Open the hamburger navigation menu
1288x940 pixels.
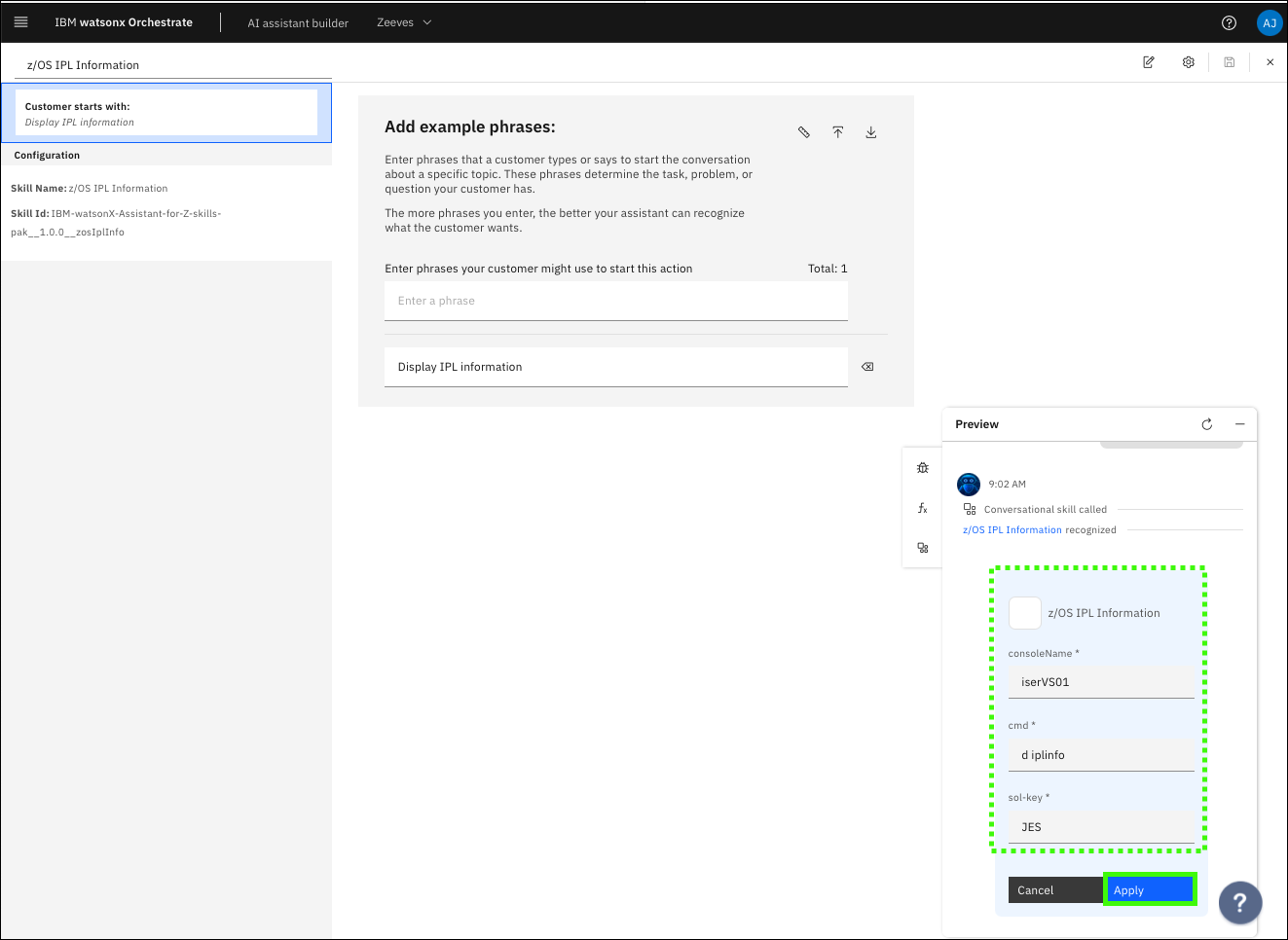(20, 22)
